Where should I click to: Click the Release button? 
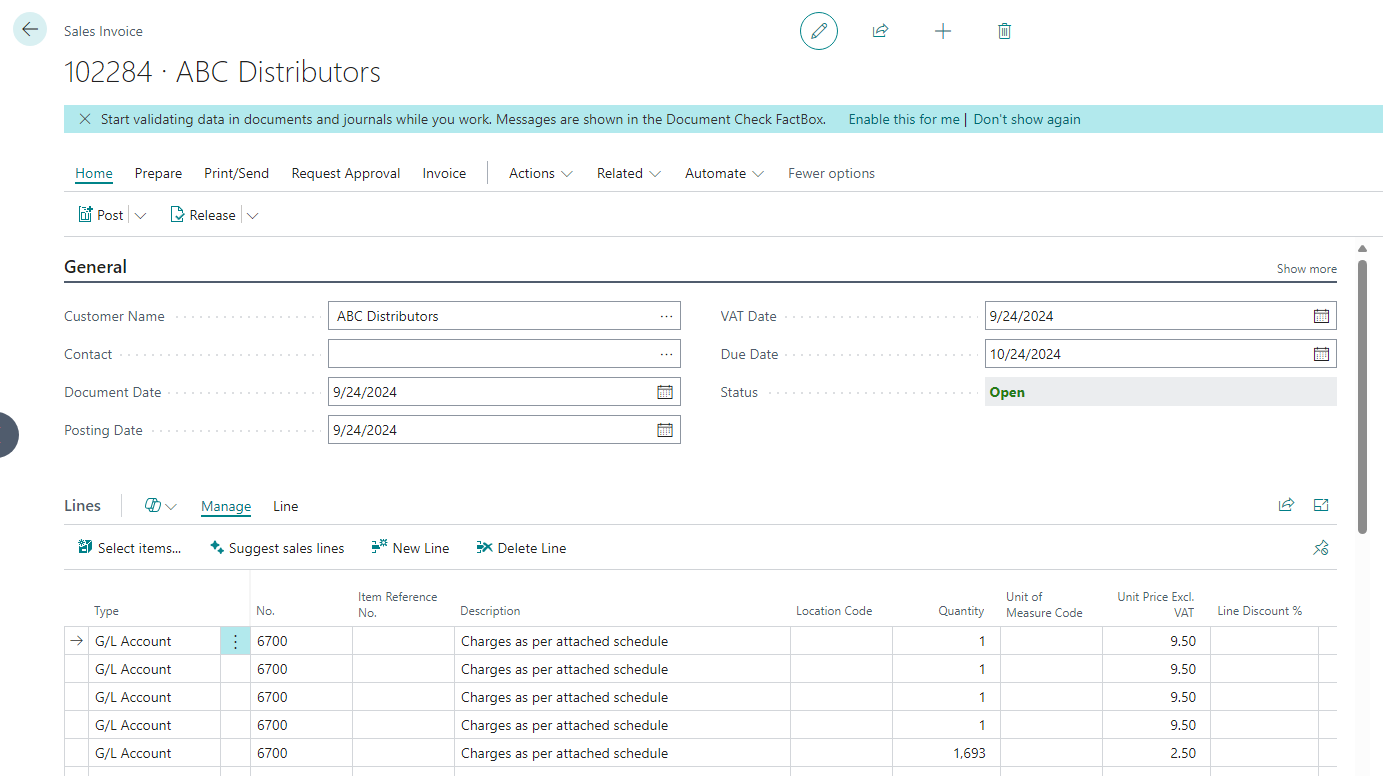point(203,215)
